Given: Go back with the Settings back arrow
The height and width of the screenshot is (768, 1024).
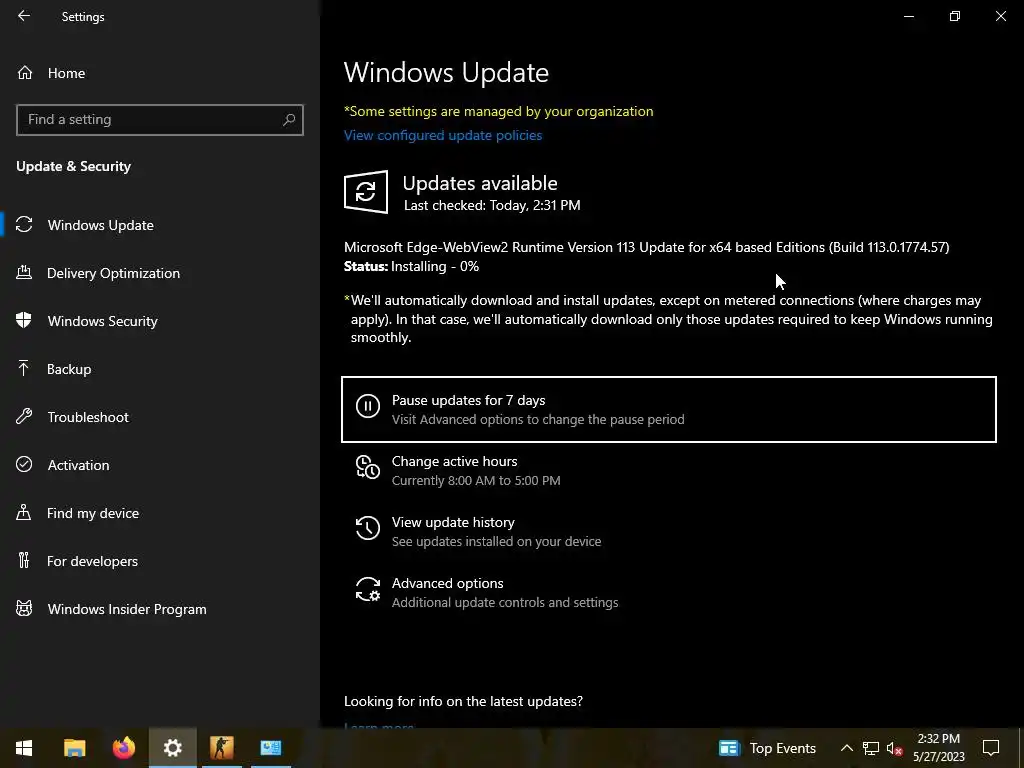Looking at the screenshot, I should click(x=24, y=16).
